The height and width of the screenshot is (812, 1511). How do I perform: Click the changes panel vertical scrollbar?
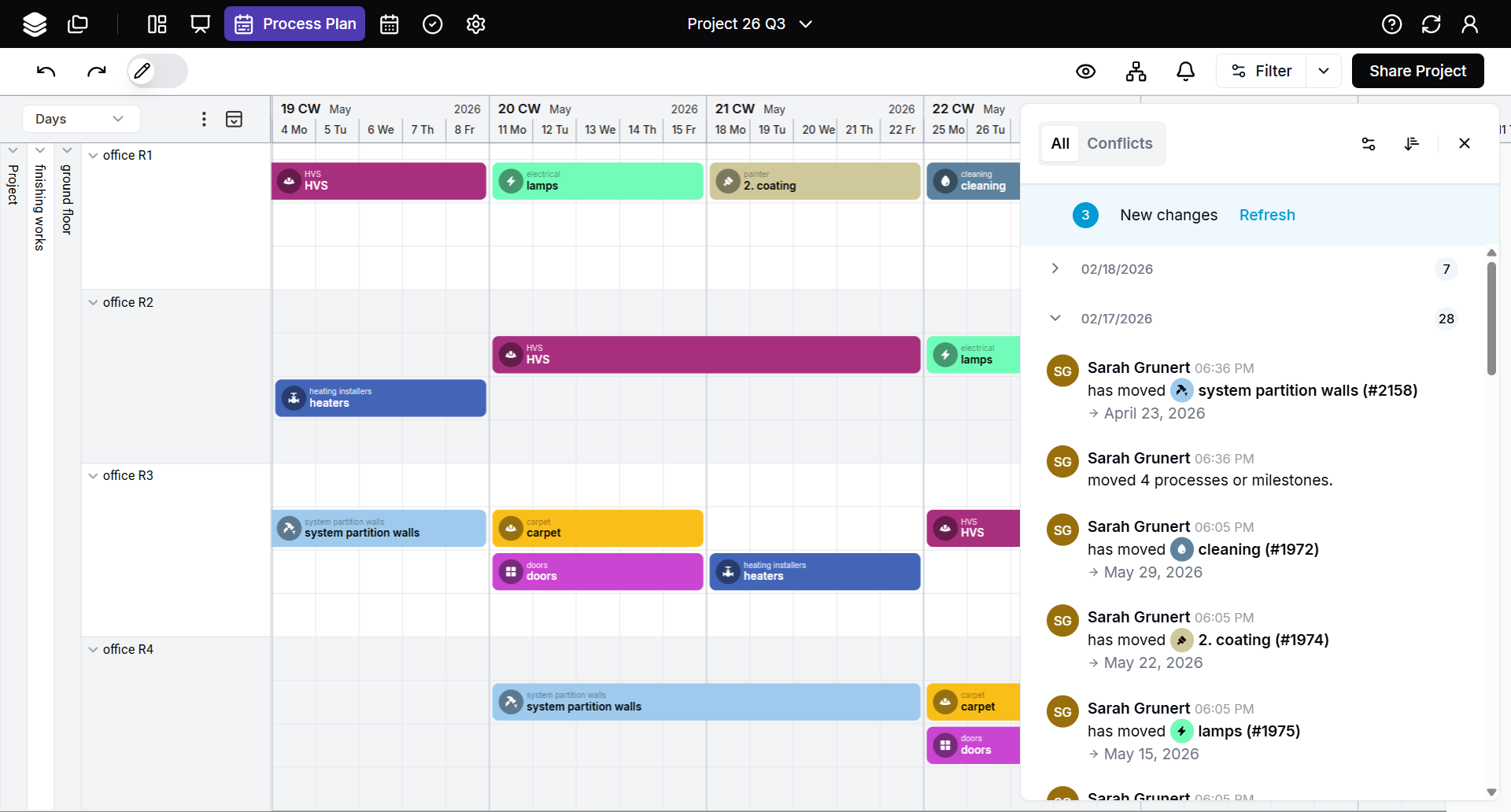(1491, 319)
